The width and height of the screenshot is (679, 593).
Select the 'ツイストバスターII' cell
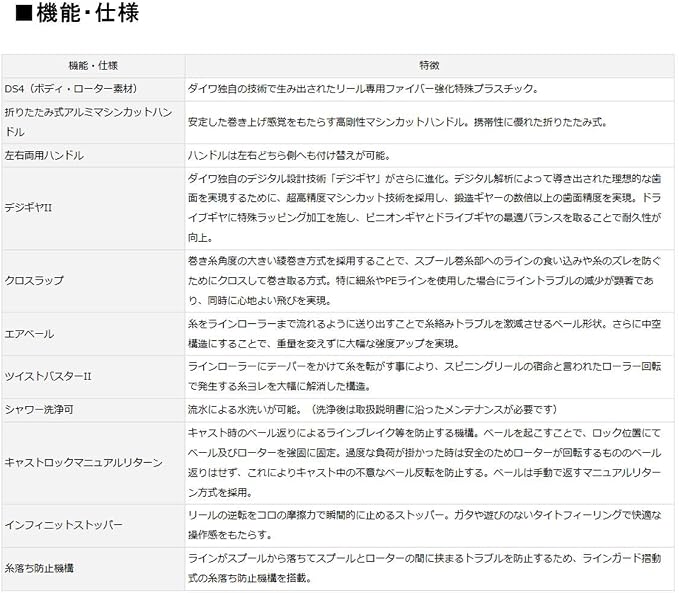click(93, 376)
